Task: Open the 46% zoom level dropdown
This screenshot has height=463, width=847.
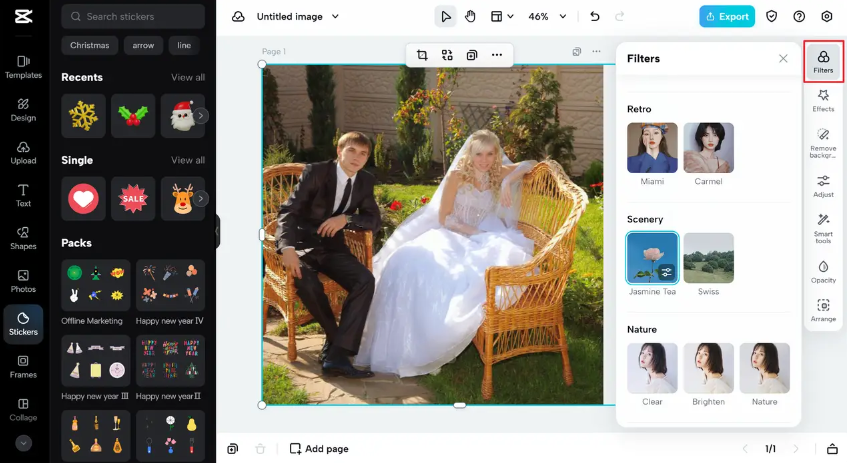Action: tap(547, 17)
